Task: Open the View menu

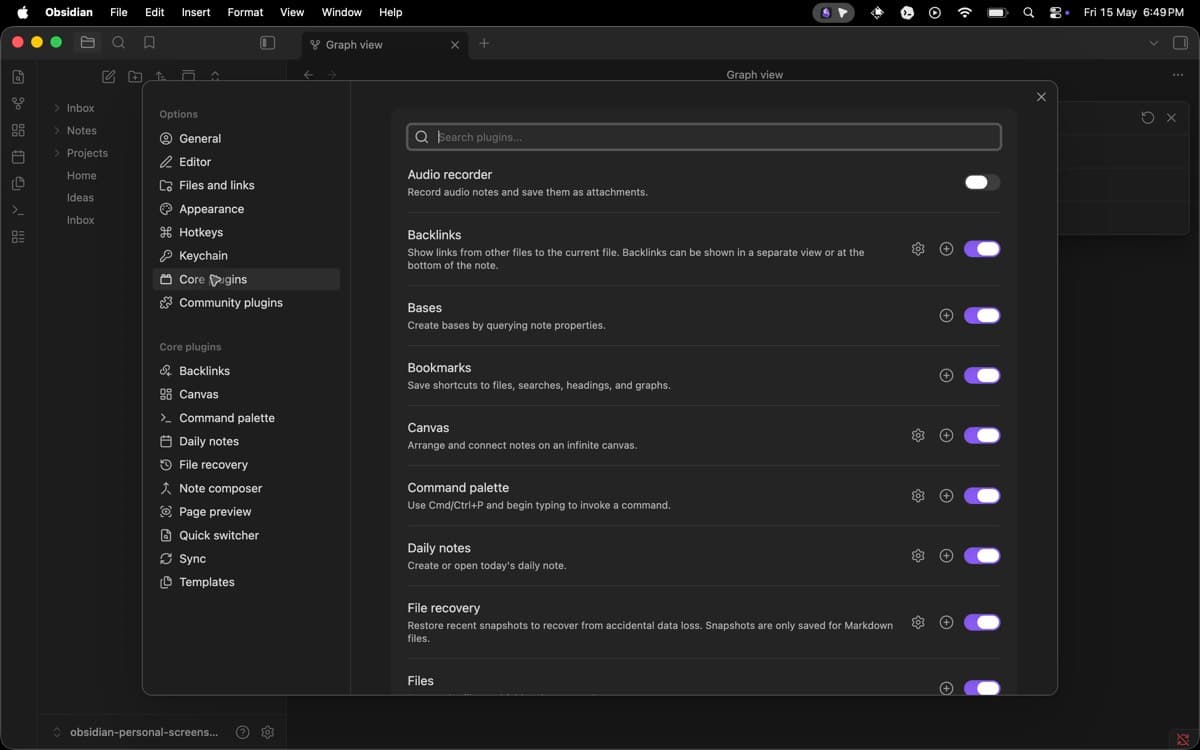Action: tap(292, 12)
